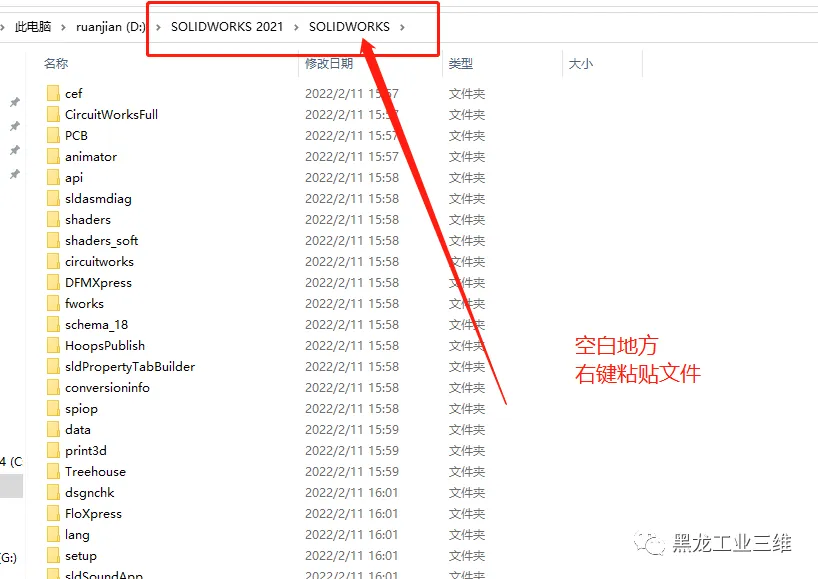The image size is (818, 579).
Task: Select the spiop folder icon
Action: pyautogui.click(x=53, y=408)
